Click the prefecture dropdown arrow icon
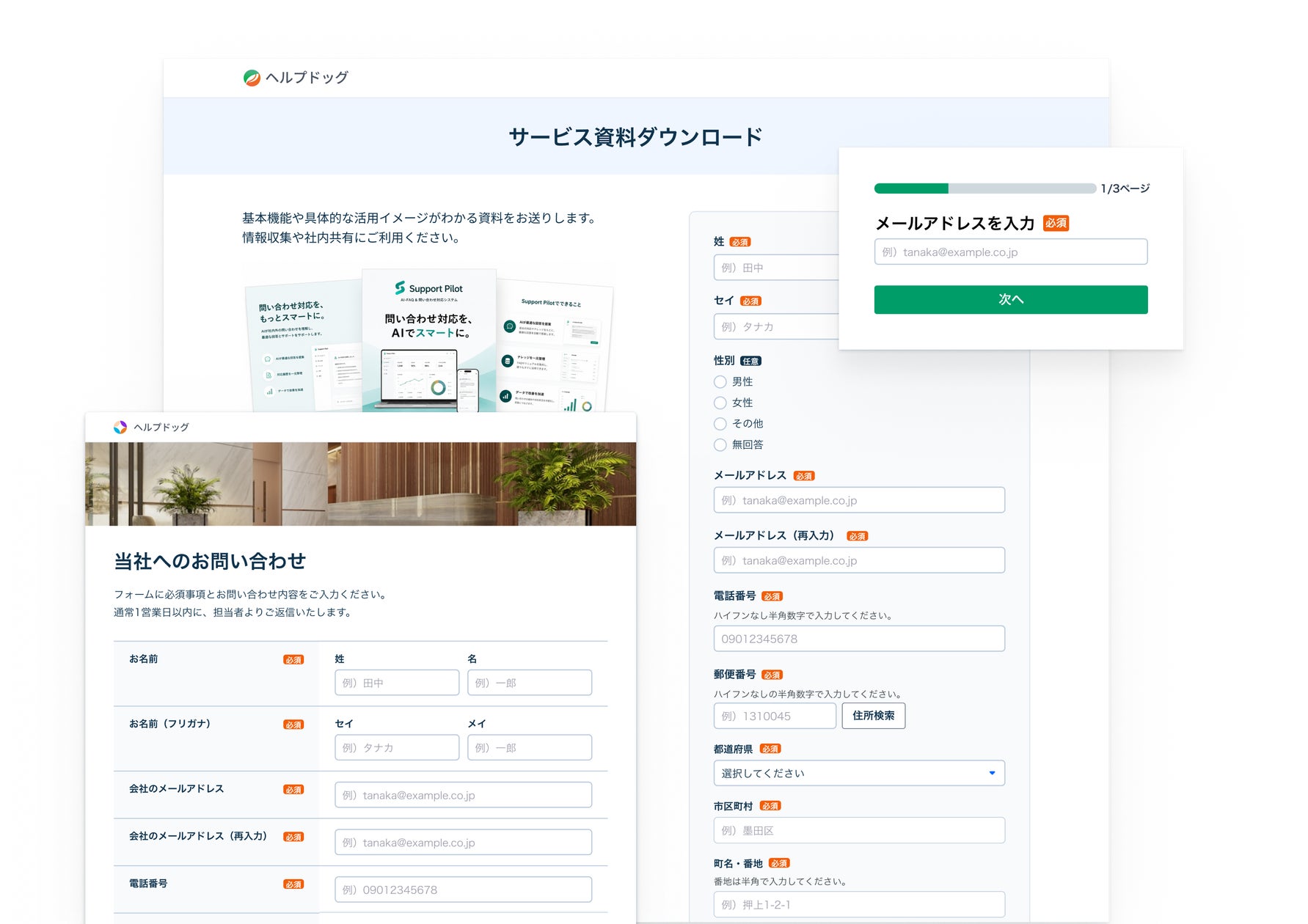 (992, 773)
